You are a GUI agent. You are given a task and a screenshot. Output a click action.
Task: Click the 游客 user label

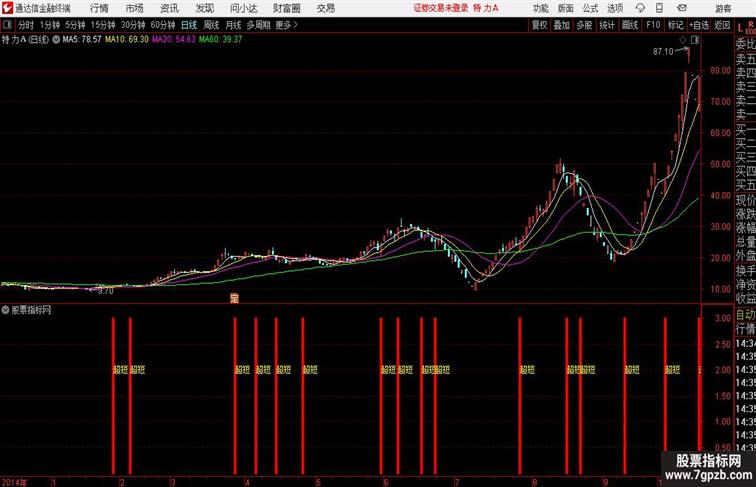[723, 8]
